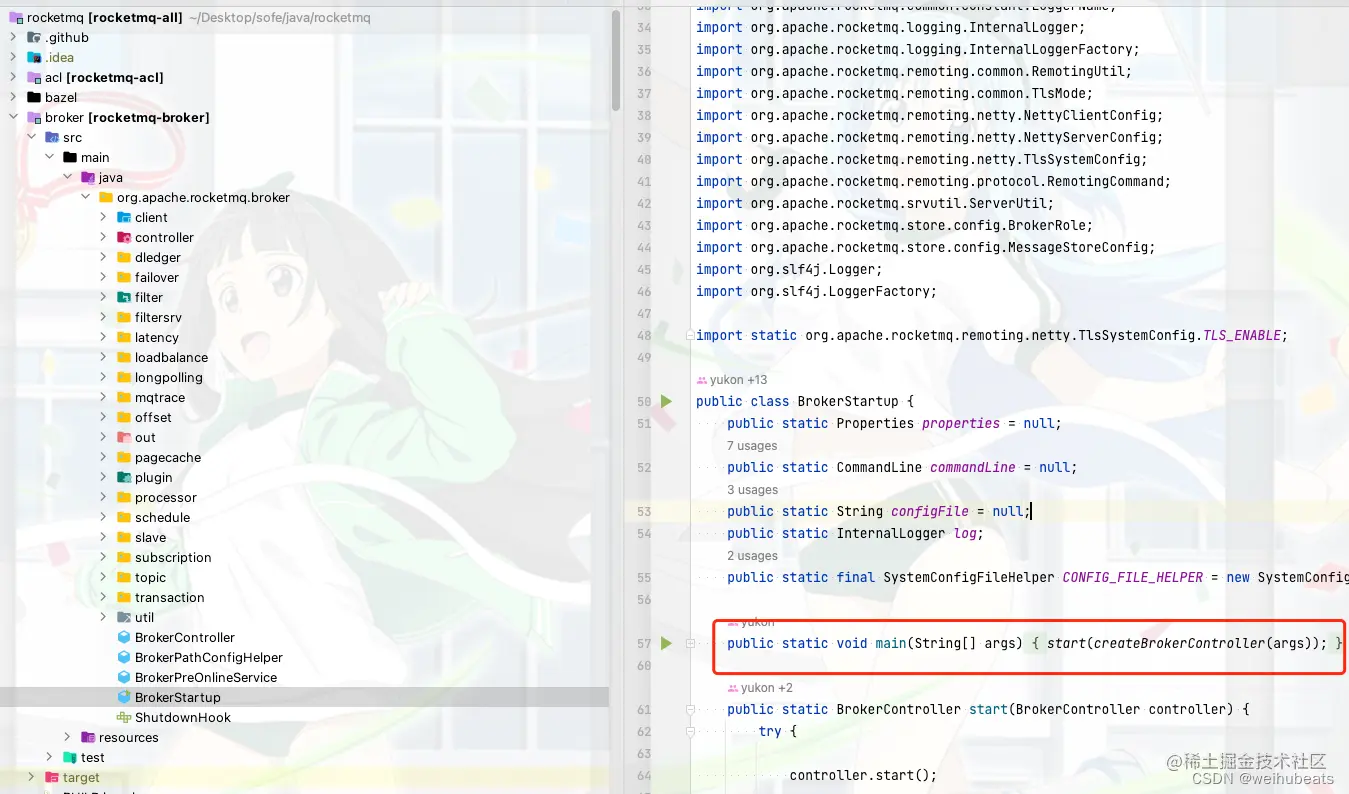Viewport: 1349px width, 794px height.
Task: Click the test folder icon
Action: click(x=70, y=757)
